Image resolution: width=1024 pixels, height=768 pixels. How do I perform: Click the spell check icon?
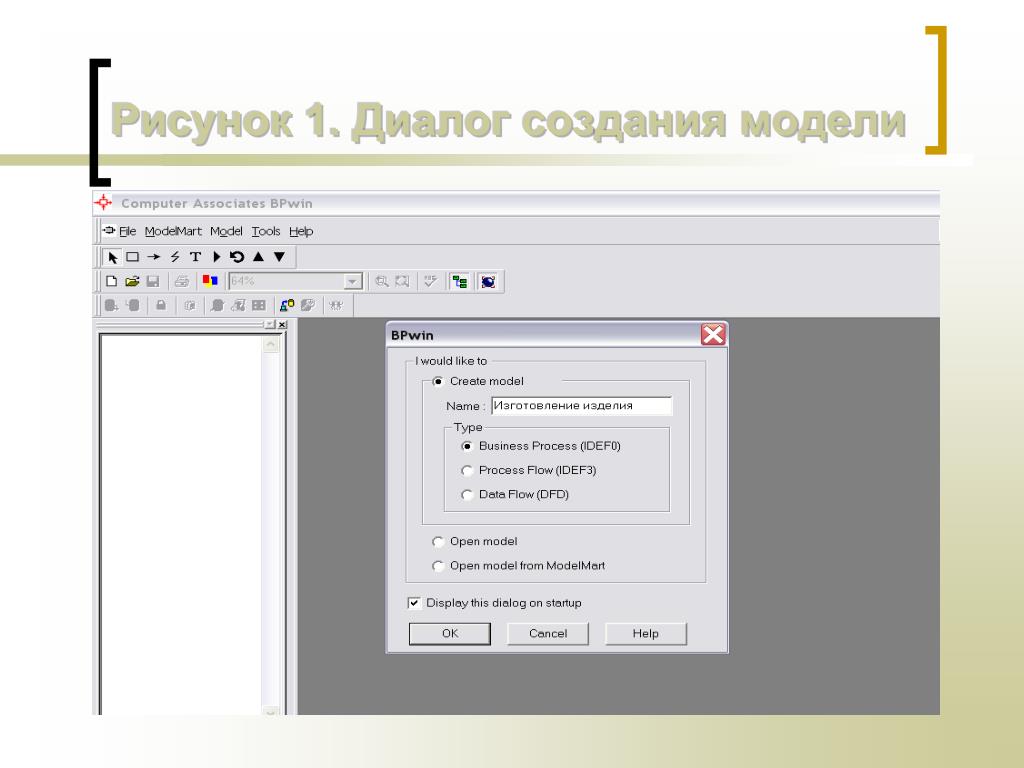[430, 281]
